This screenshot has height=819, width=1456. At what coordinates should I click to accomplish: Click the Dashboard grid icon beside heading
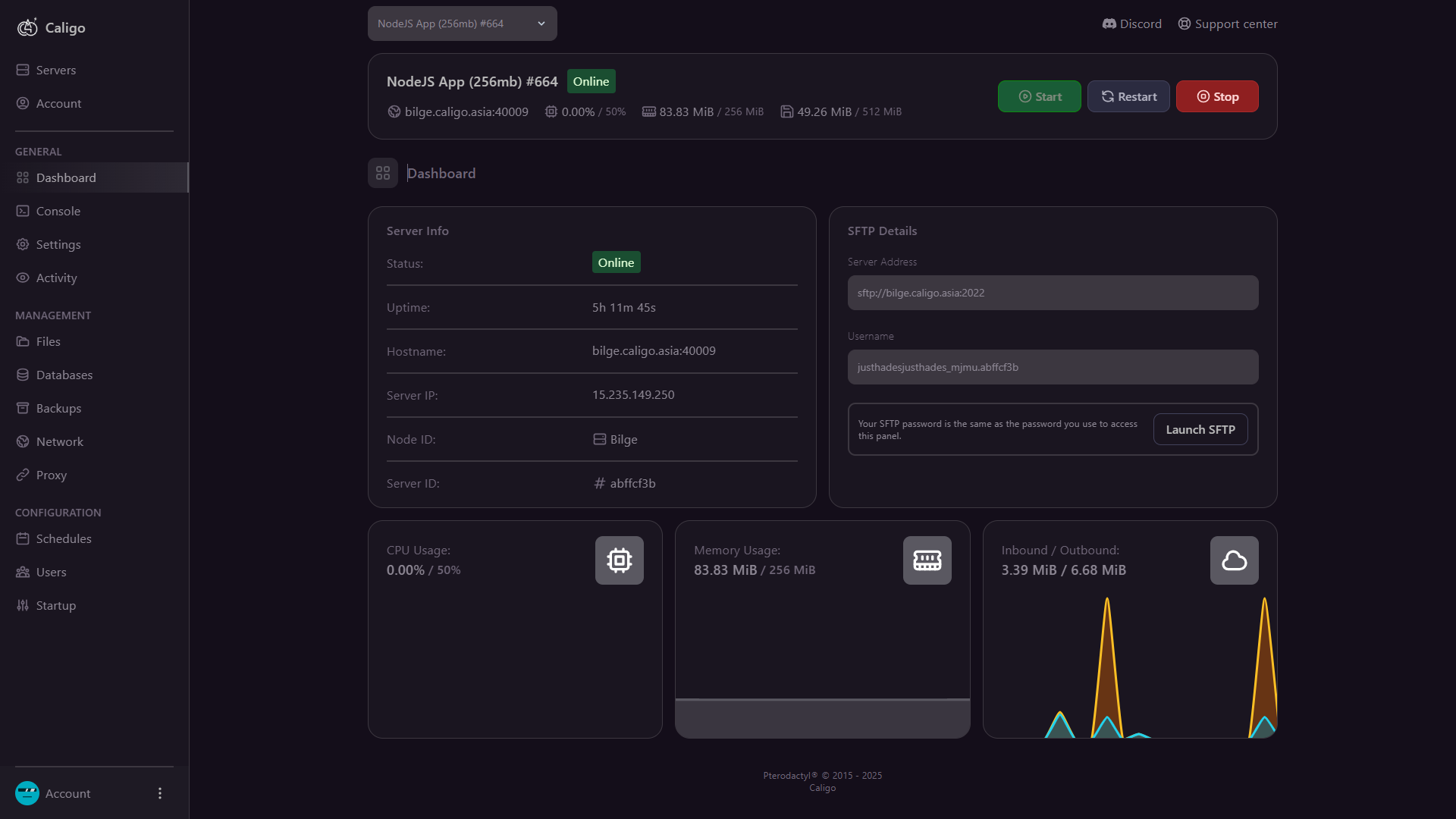(383, 173)
